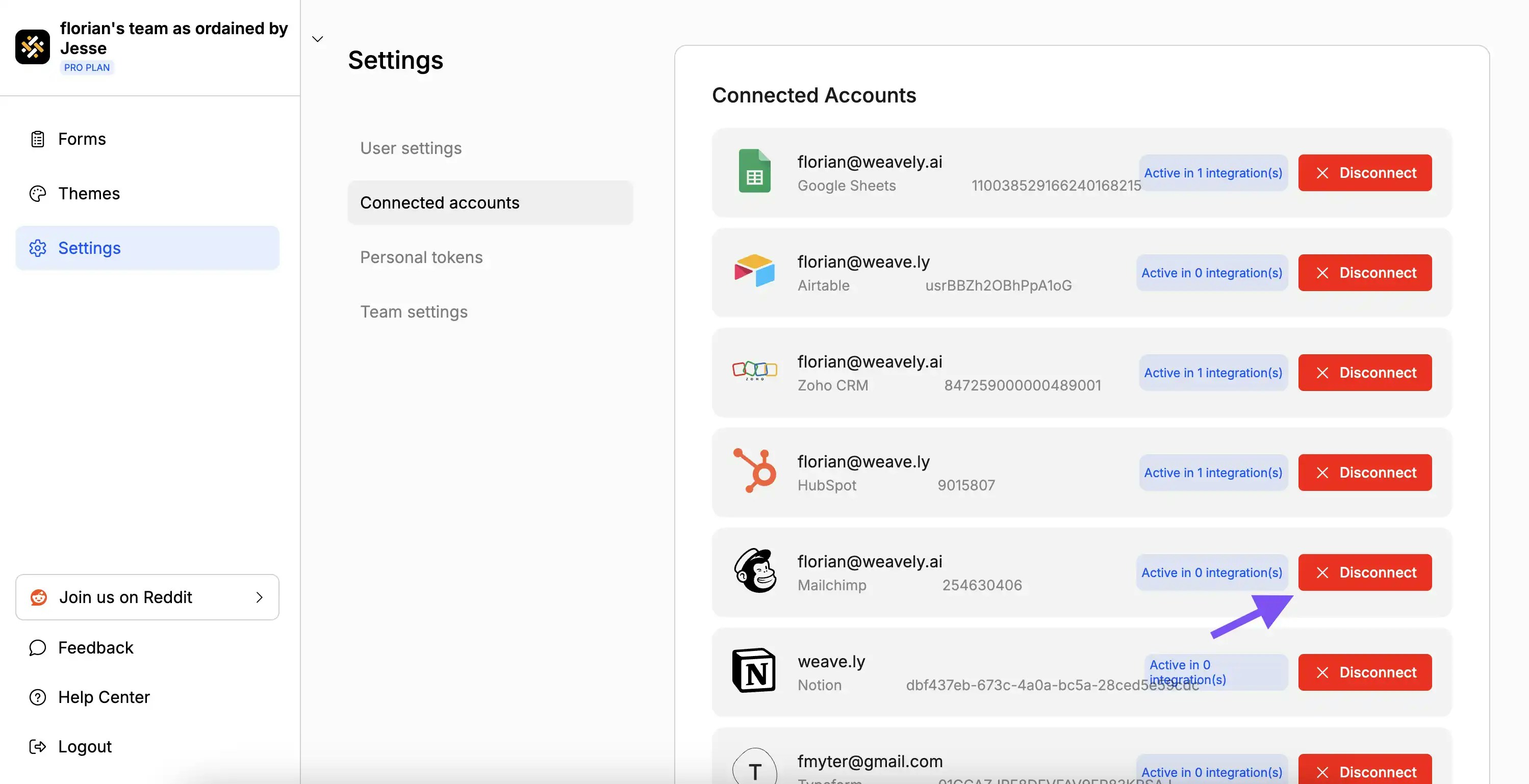Disconnect the Mailchimp account
This screenshot has height=784, width=1529.
click(x=1365, y=572)
